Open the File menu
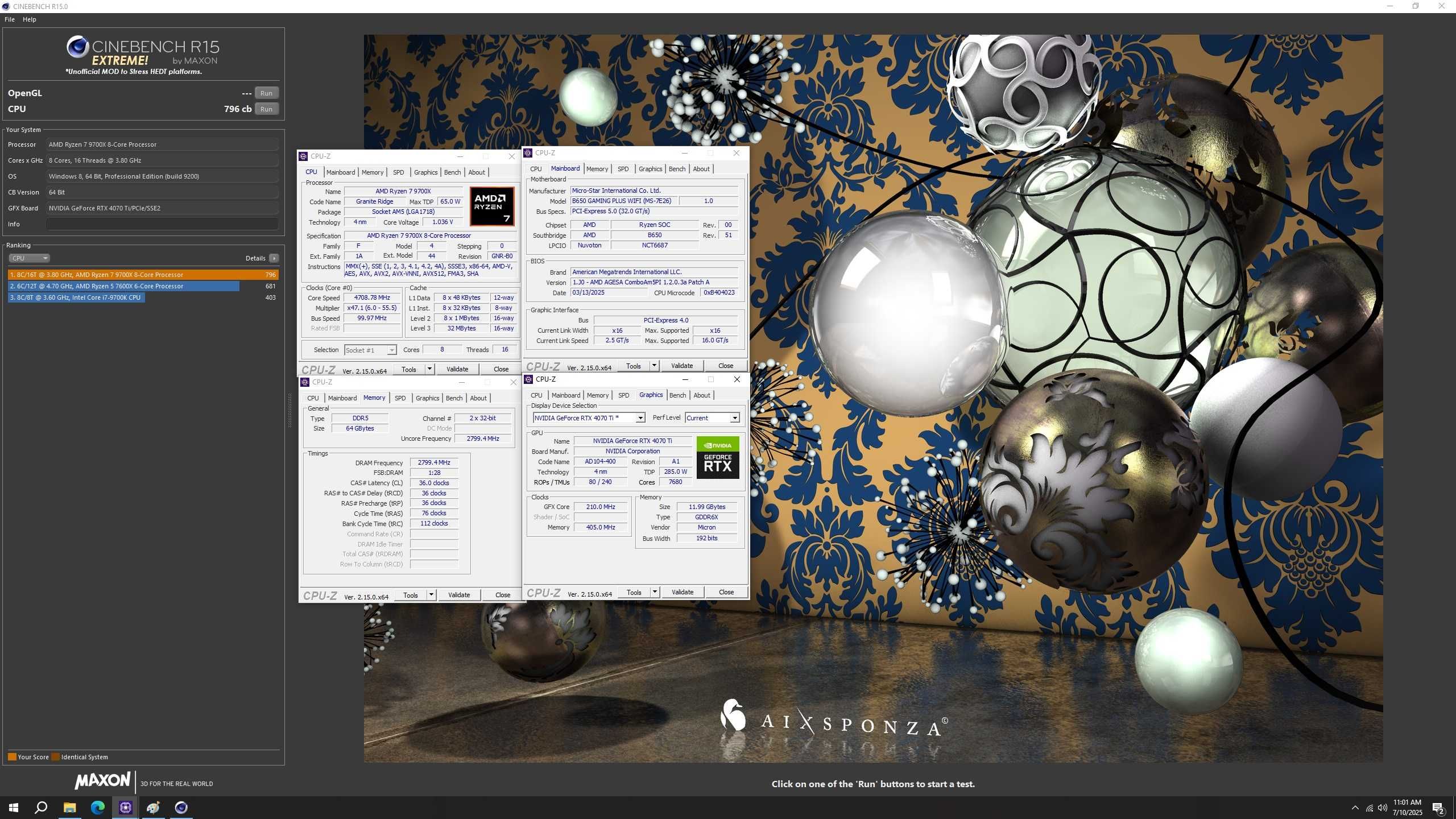Viewport: 1456px width, 819px height. pos(10,19)
